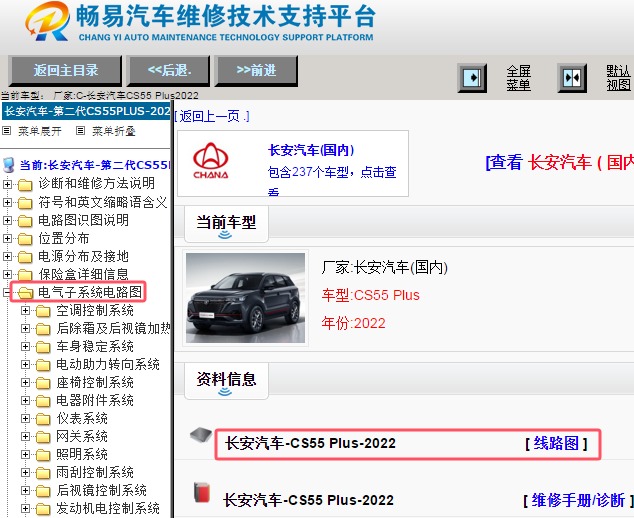Click the folder icon for 后除霜及后视镜加热
Image resolution: width=634 pixels, height=518 pixels.
(x=43, y=329)
